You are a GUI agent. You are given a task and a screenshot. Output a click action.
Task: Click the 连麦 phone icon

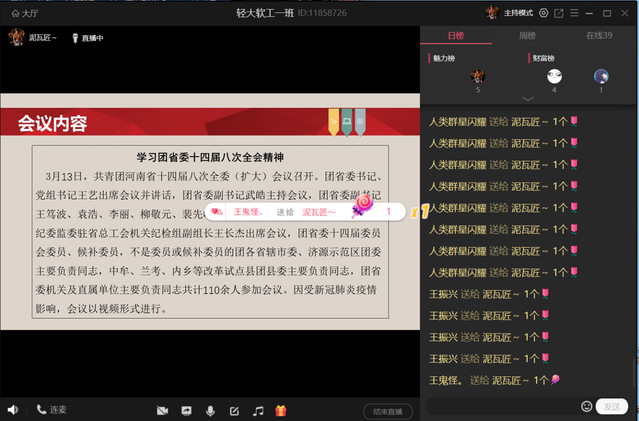51,410
